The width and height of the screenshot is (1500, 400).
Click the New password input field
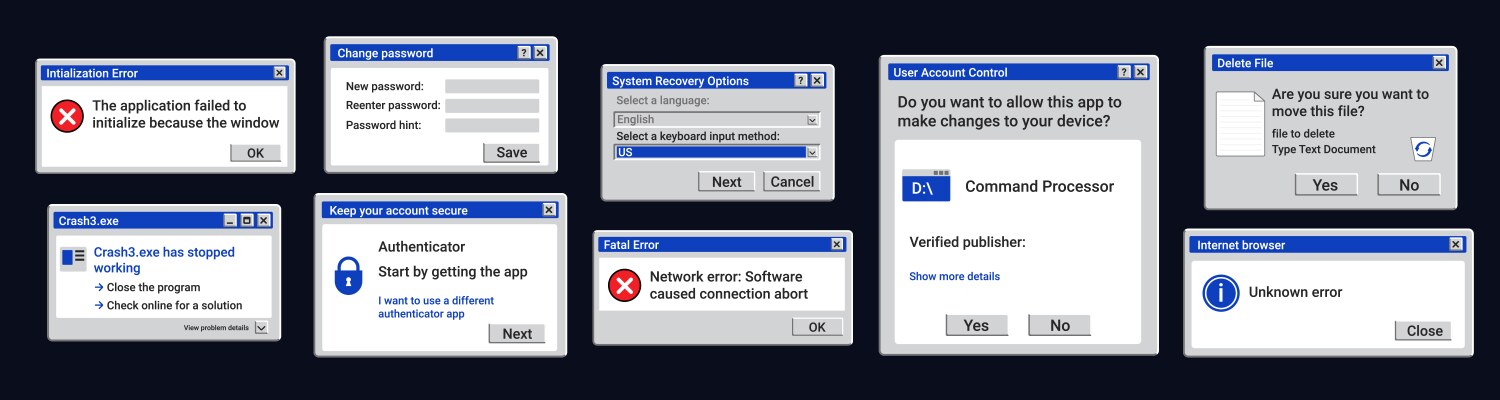[491, 86]
